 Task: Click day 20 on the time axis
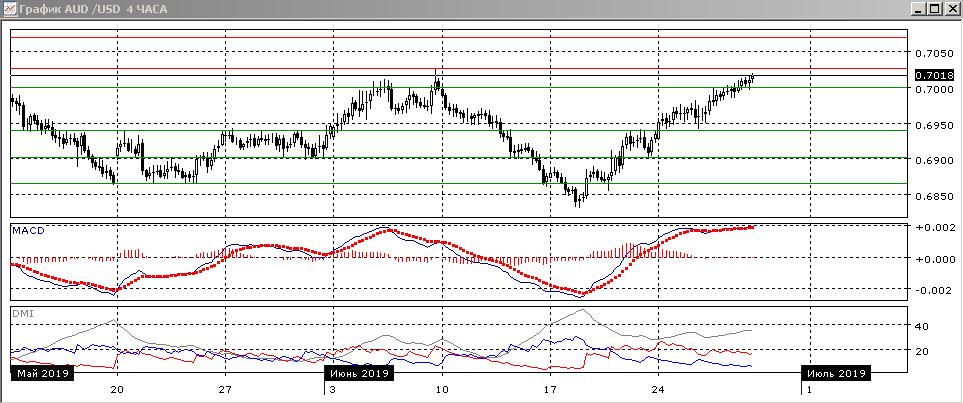pos(118,390)
